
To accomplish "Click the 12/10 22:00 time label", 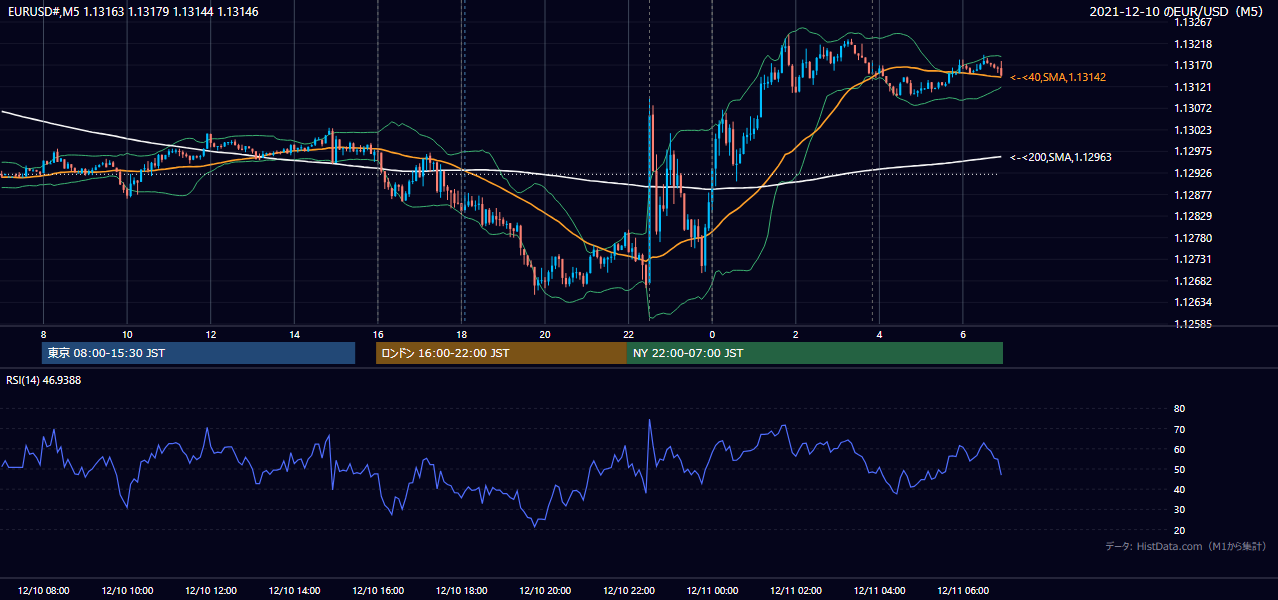I will 628,591.
